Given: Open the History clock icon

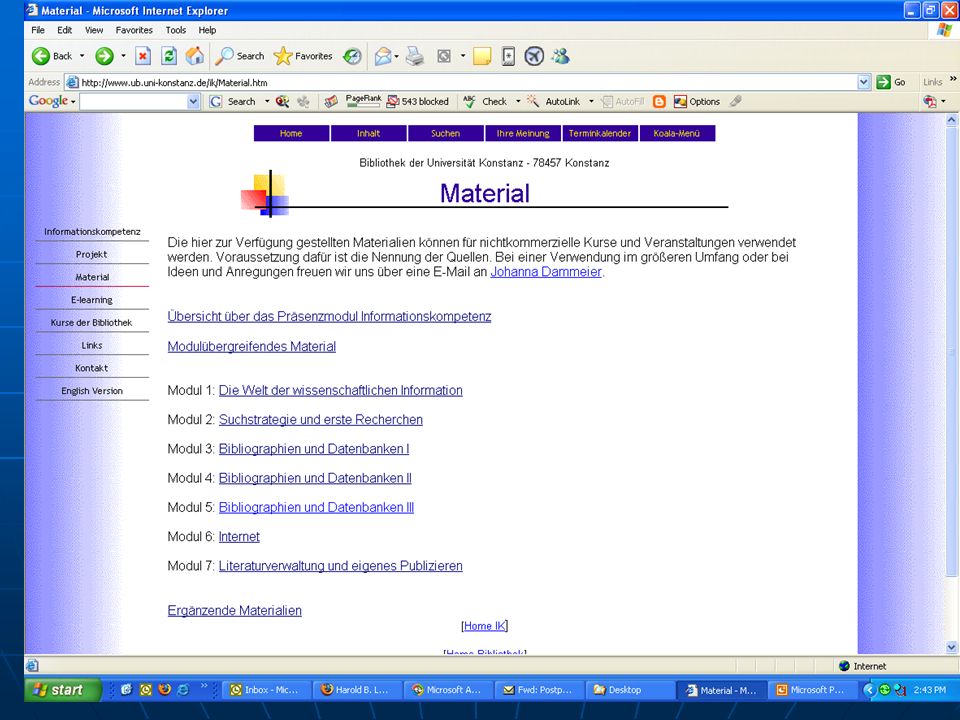Looking at the screenshot, I should [x=352, y=56].
